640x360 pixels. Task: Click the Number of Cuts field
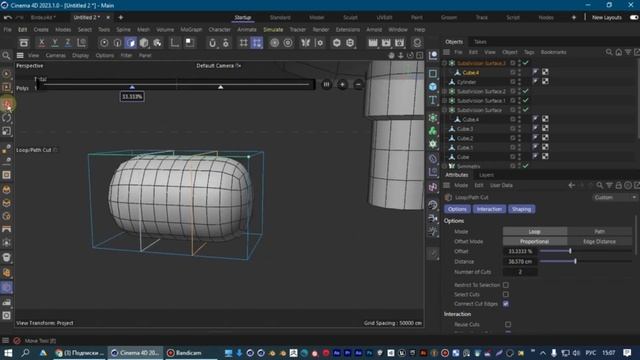click(520, 272)
